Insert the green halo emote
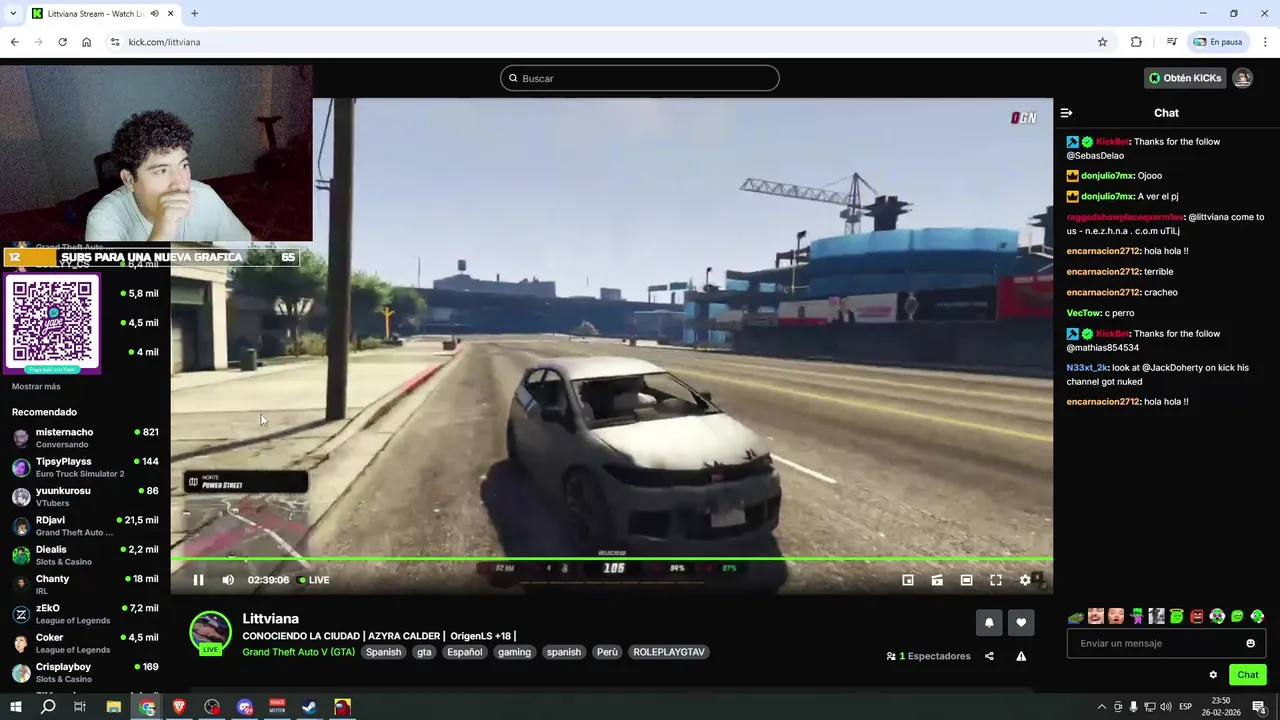Image resolution: width=1280 pixels, height=720 pixels. pyautogui.click(x=1177, y=617)
